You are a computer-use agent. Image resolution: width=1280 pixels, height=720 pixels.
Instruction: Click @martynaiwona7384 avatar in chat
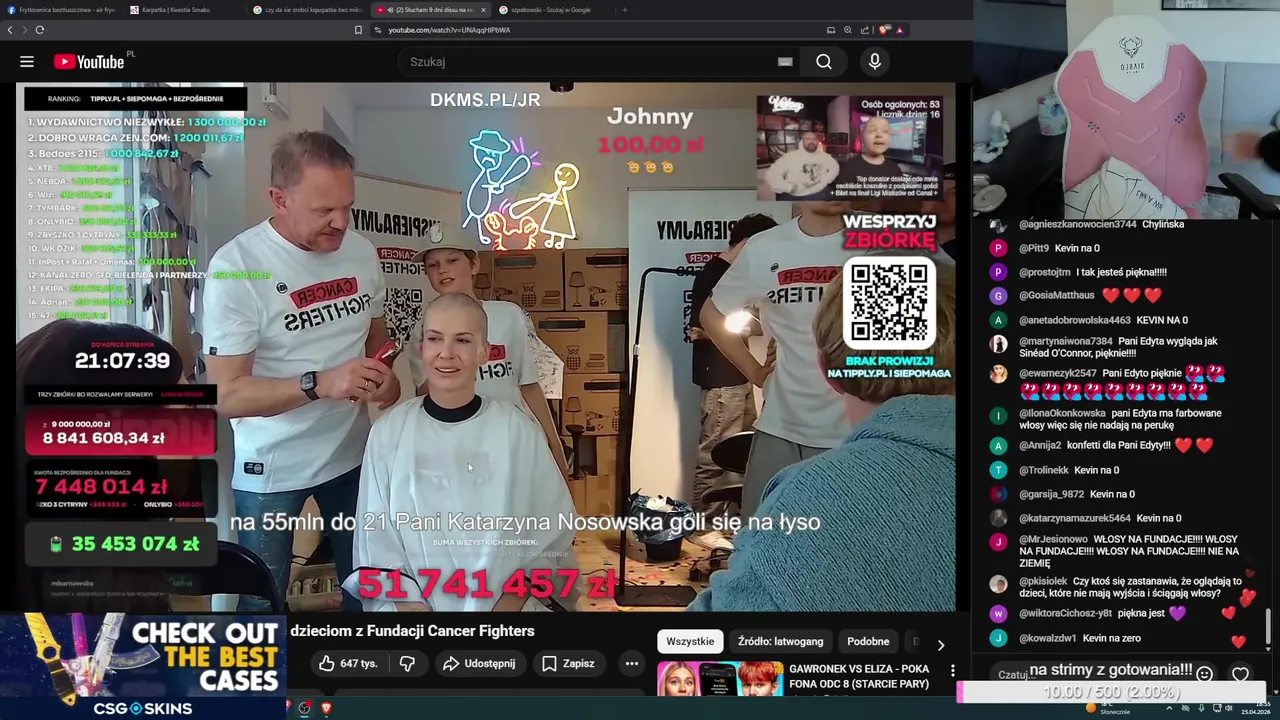click(x=998, y=344)
